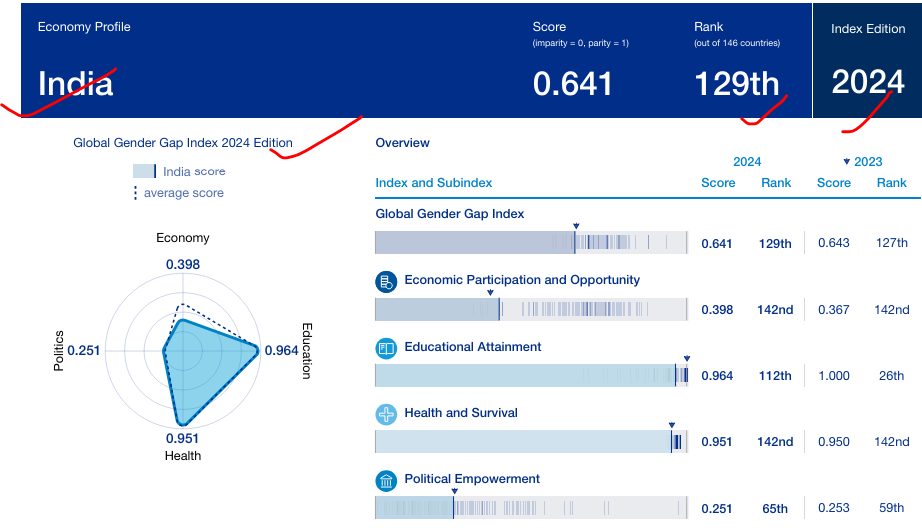Click the Politics 0.251 radar value

point(83,350)
